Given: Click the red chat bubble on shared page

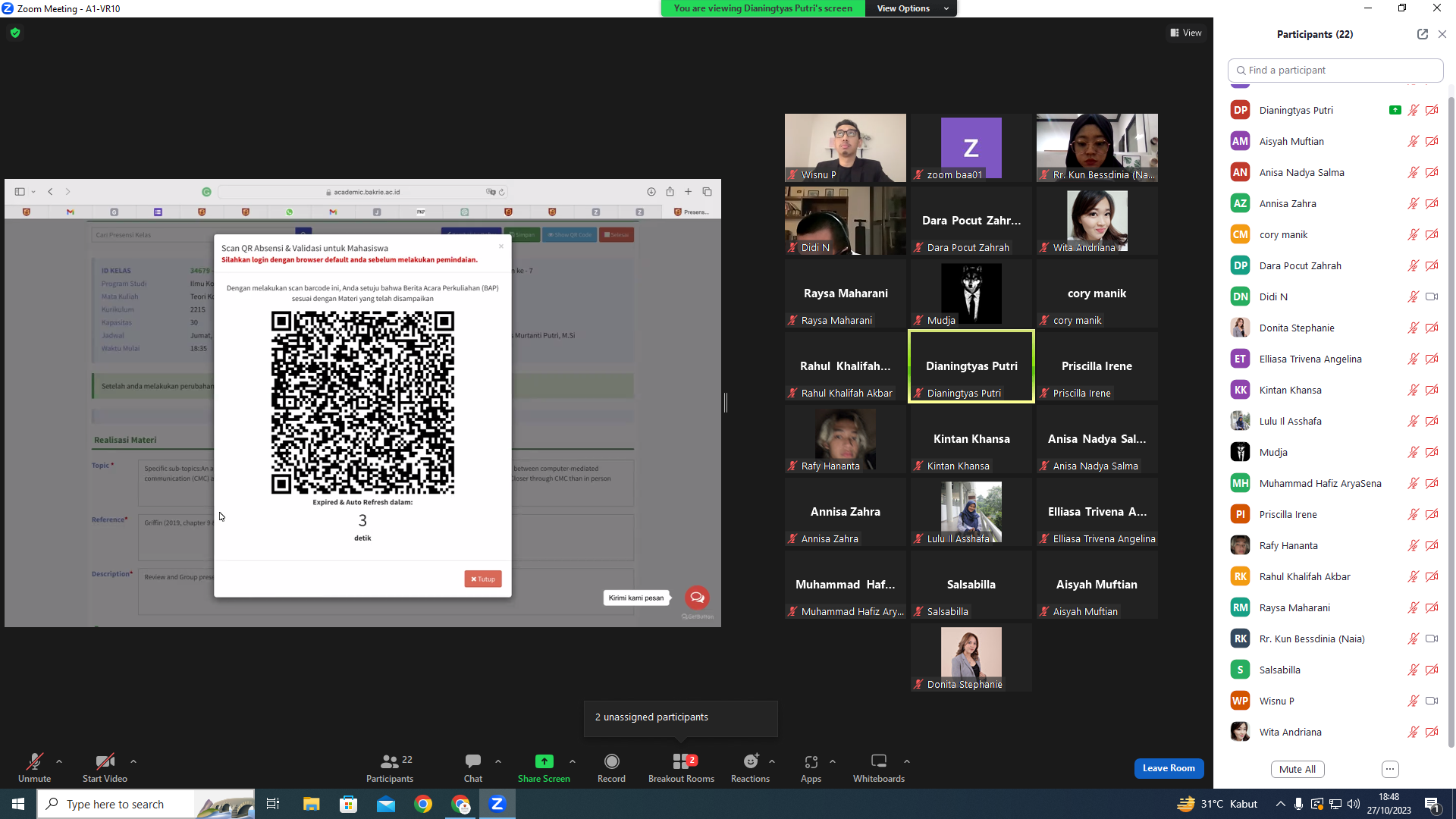Looking at the screenshot, I should pos(697,598).
